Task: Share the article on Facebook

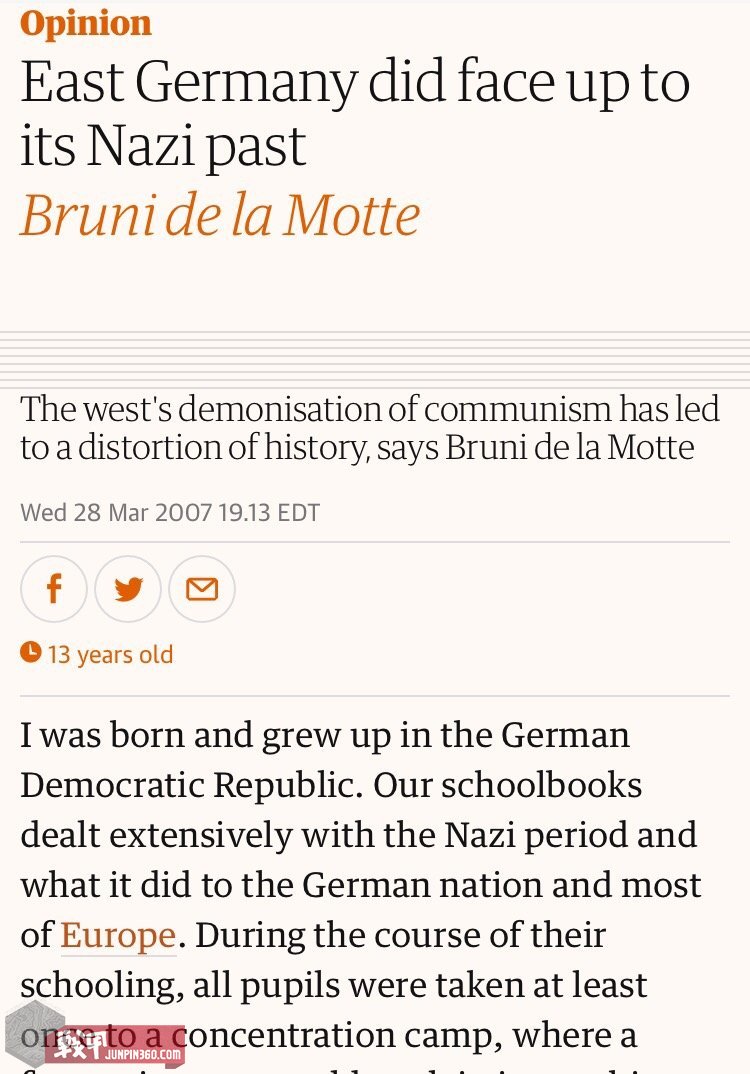Action: [53, 589]
